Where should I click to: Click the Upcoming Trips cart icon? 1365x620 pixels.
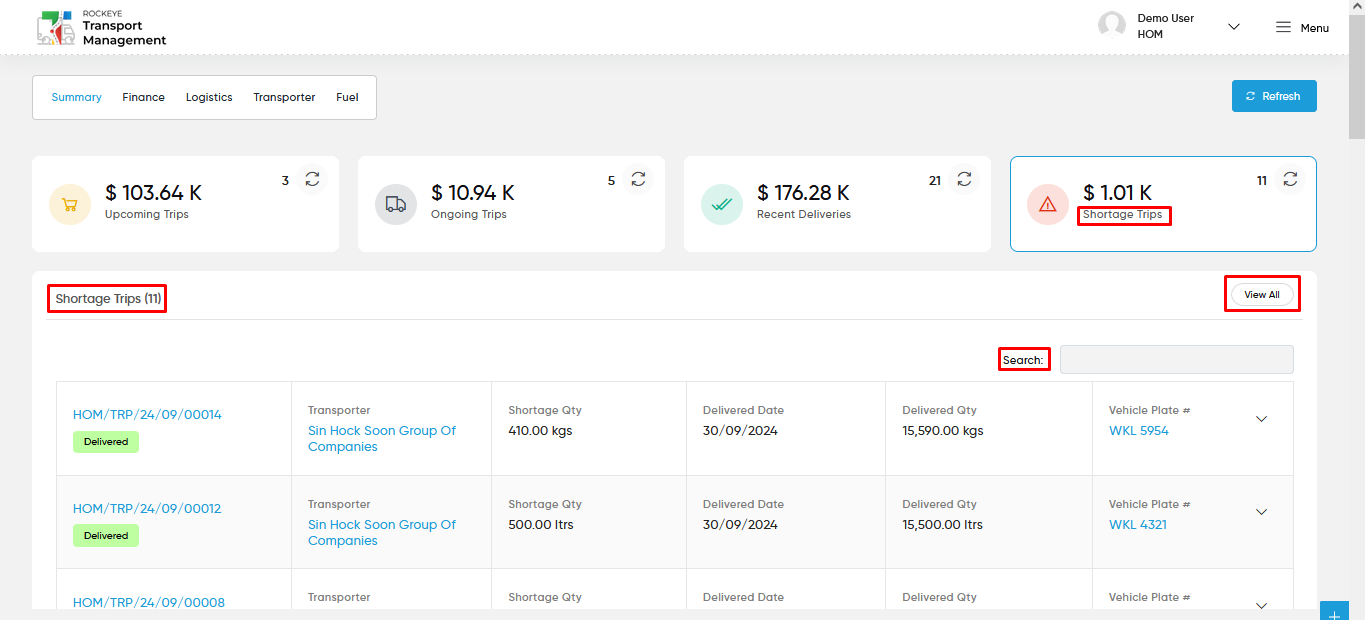pos(70,204)
